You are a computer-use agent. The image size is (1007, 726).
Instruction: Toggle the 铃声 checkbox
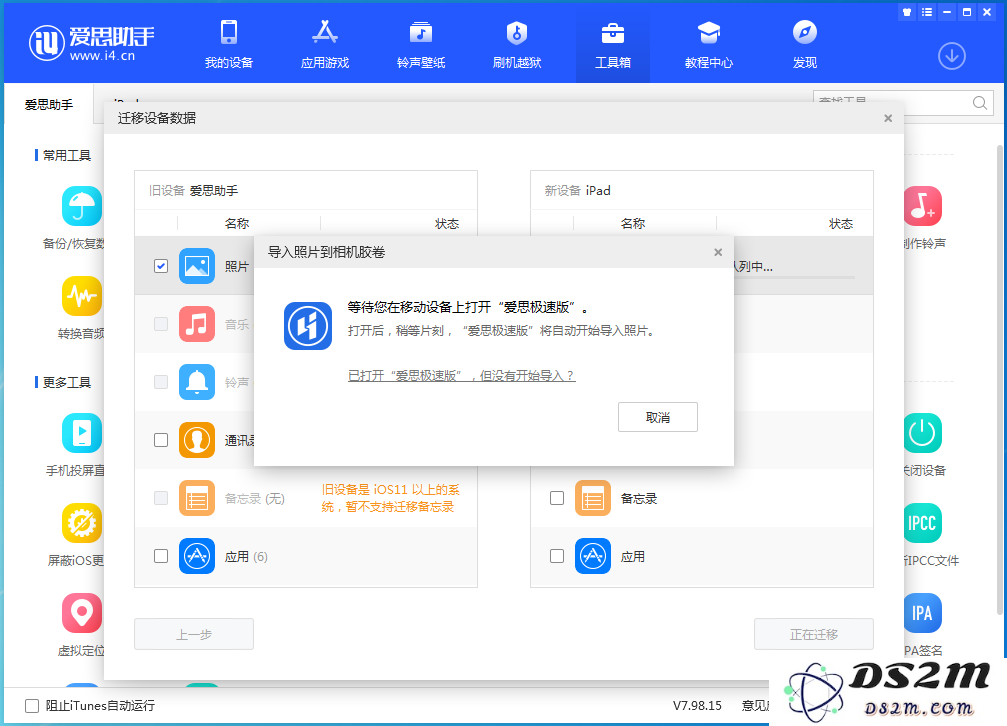[x=161, y=382]
